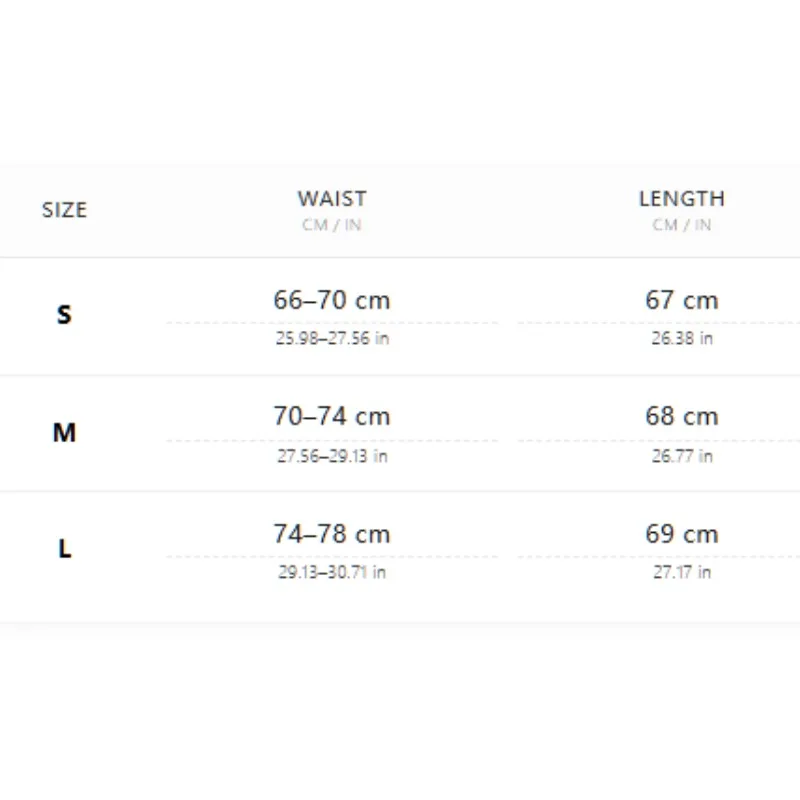The width and height of the screenshot is (800, 800).
Task: Select the 27.17 in length value
Action: pos(682,572)
